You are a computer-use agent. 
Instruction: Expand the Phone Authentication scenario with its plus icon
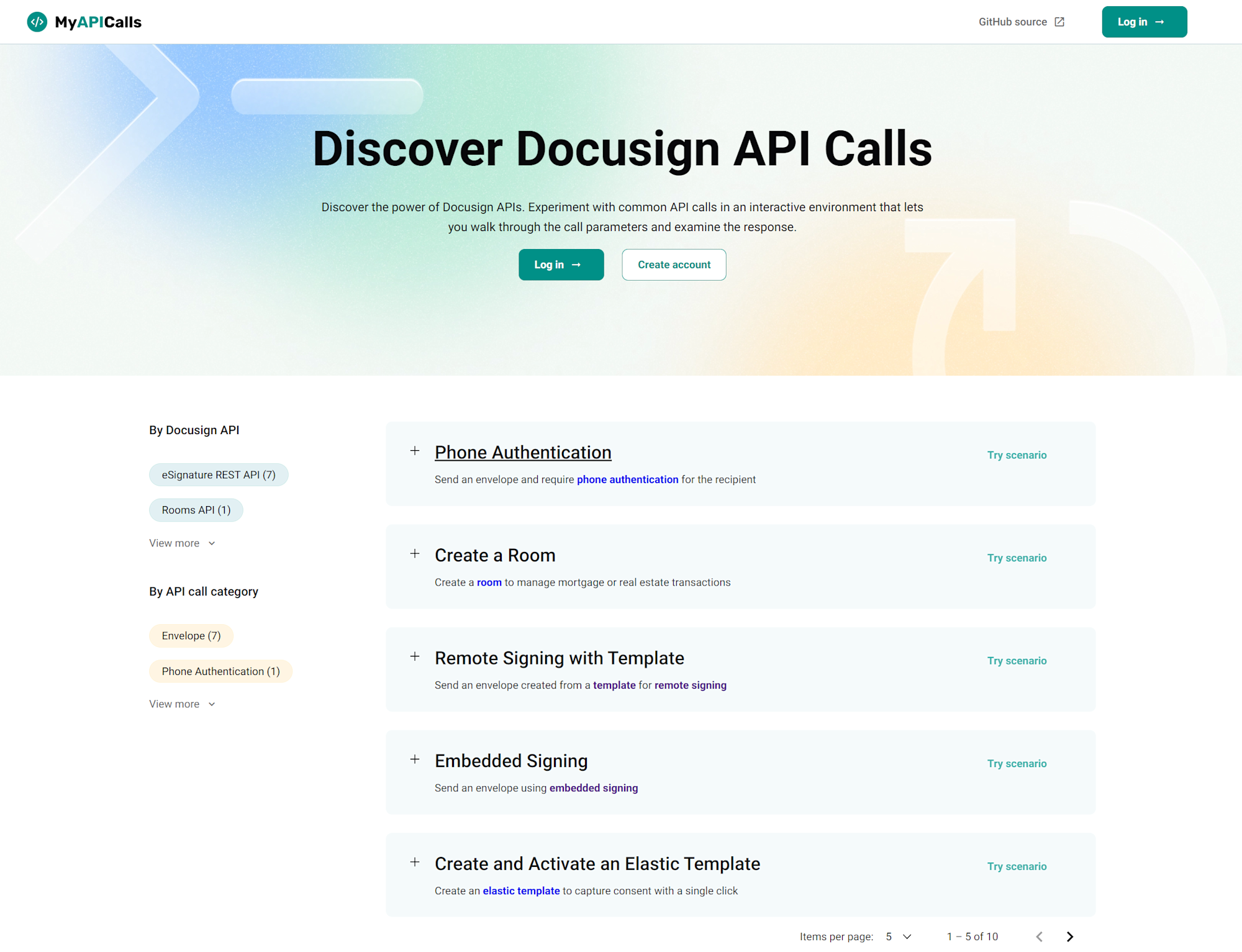[415, 450]
